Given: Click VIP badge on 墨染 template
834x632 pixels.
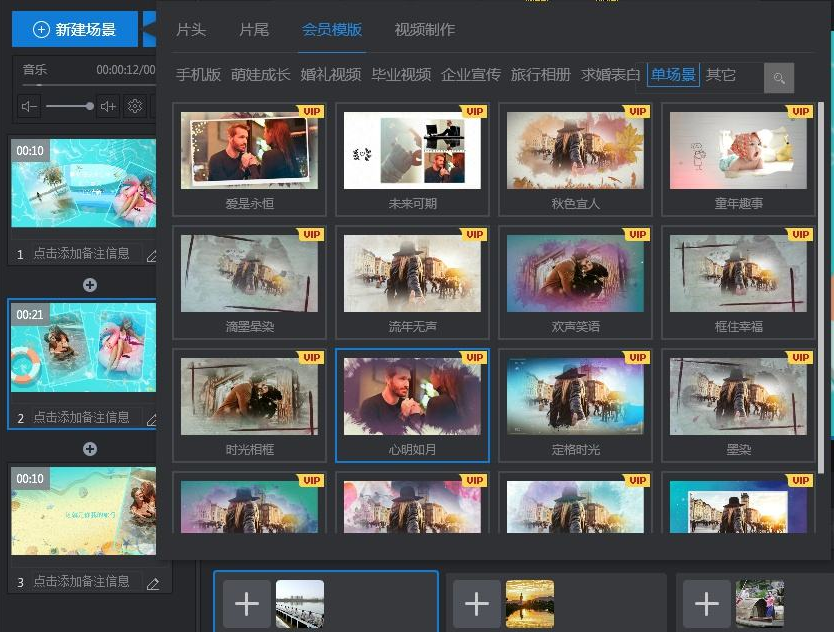Looking at the screenshot, I should 800,357.
